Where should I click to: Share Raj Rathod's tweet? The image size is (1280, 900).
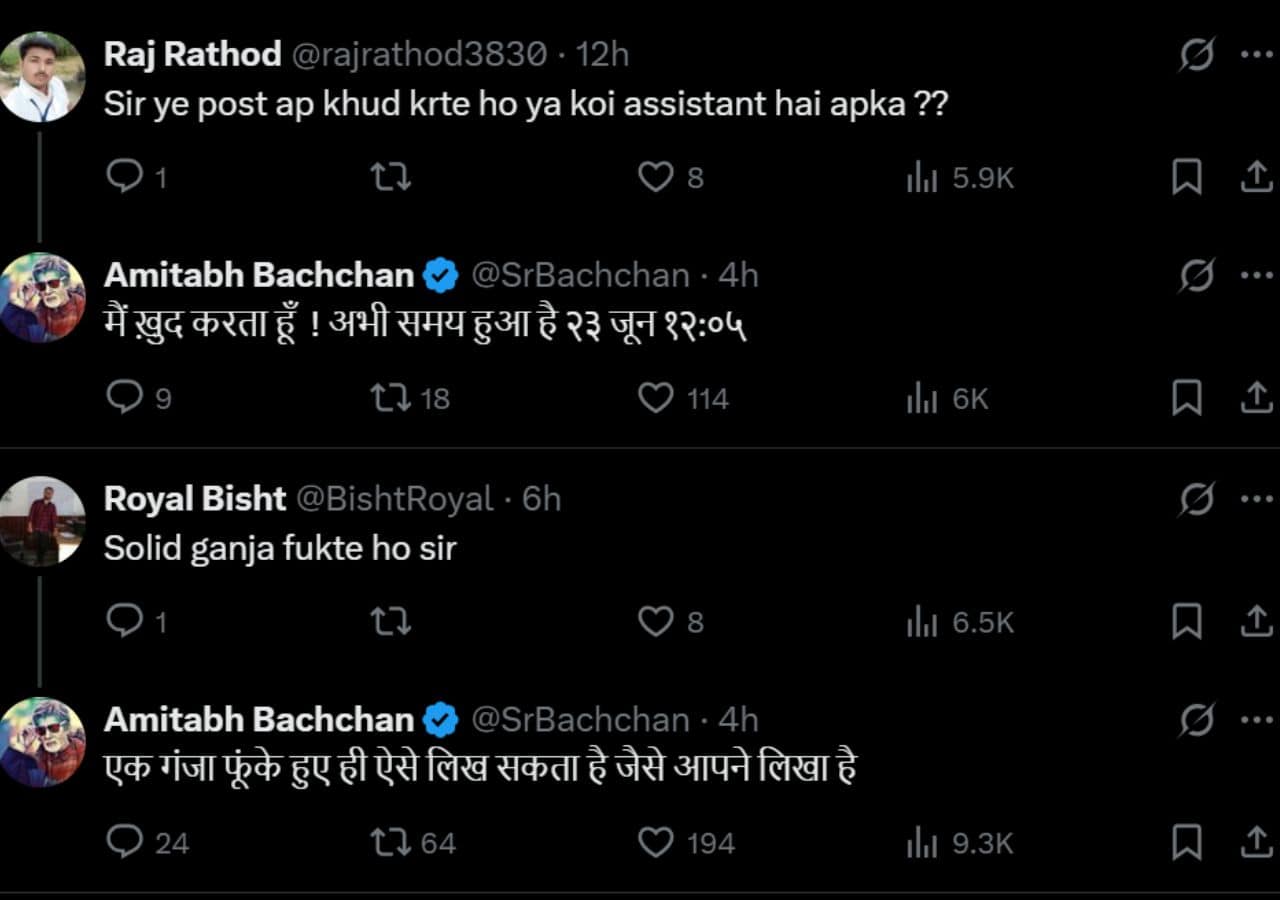1255,178
